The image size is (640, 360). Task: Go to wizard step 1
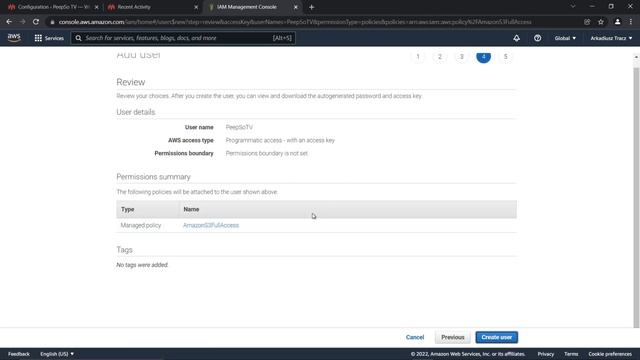(x=418, y=56)
